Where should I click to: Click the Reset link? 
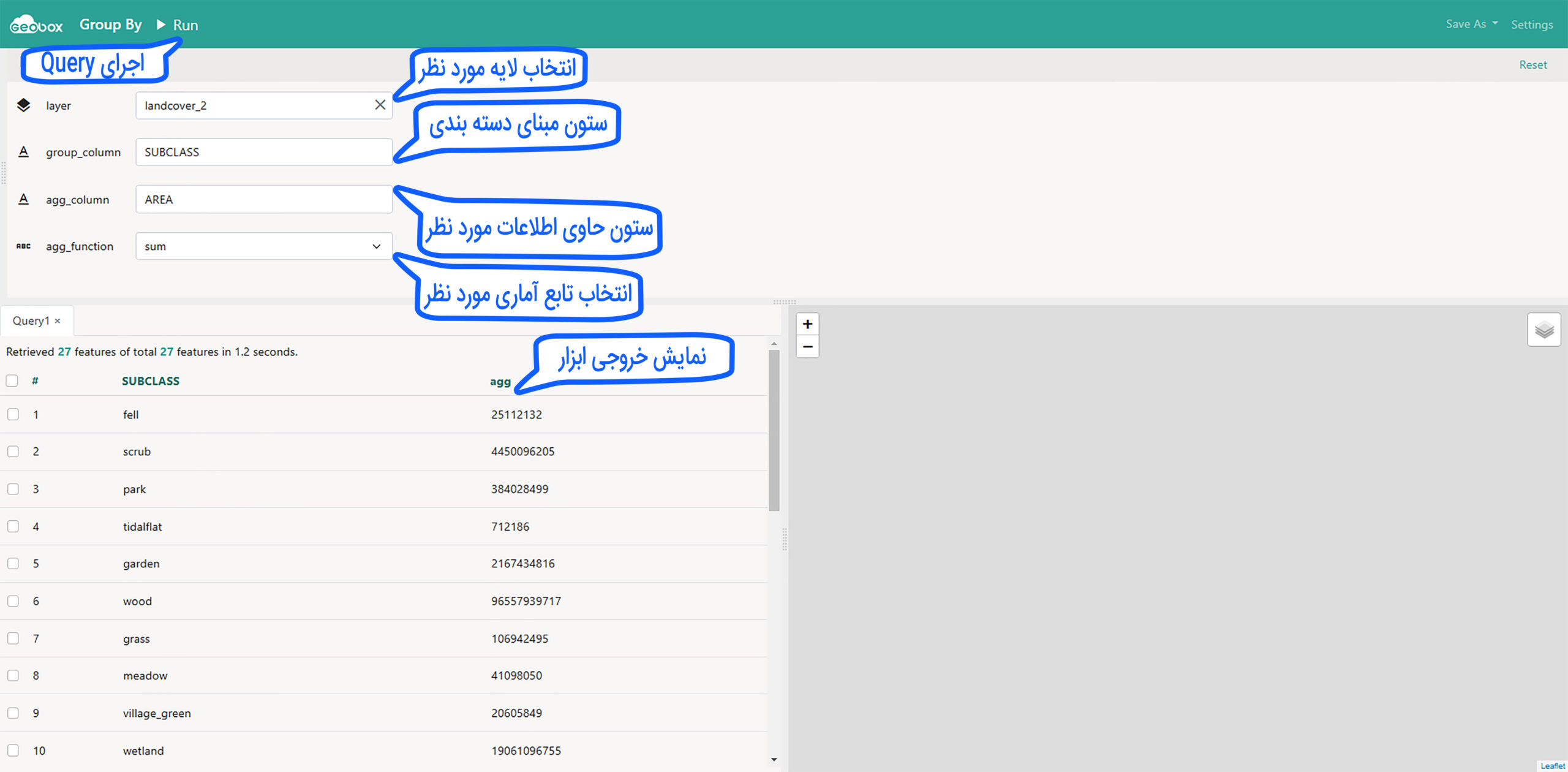[1532, 65]
